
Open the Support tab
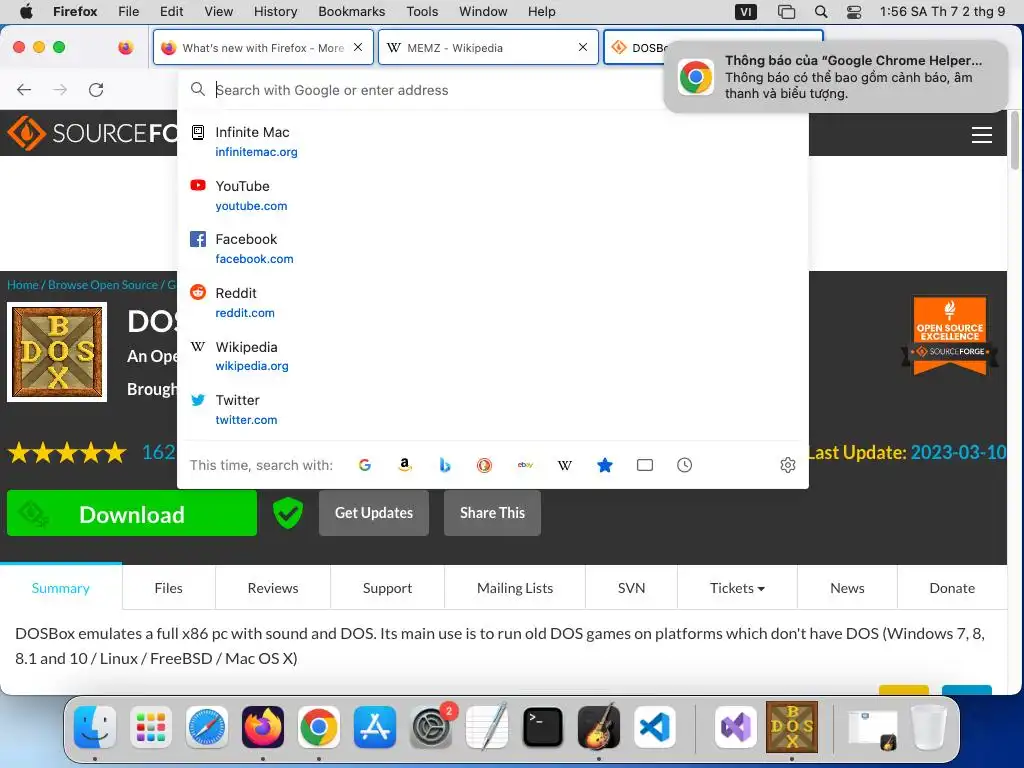pyautogui.click(x=387, y=588)
